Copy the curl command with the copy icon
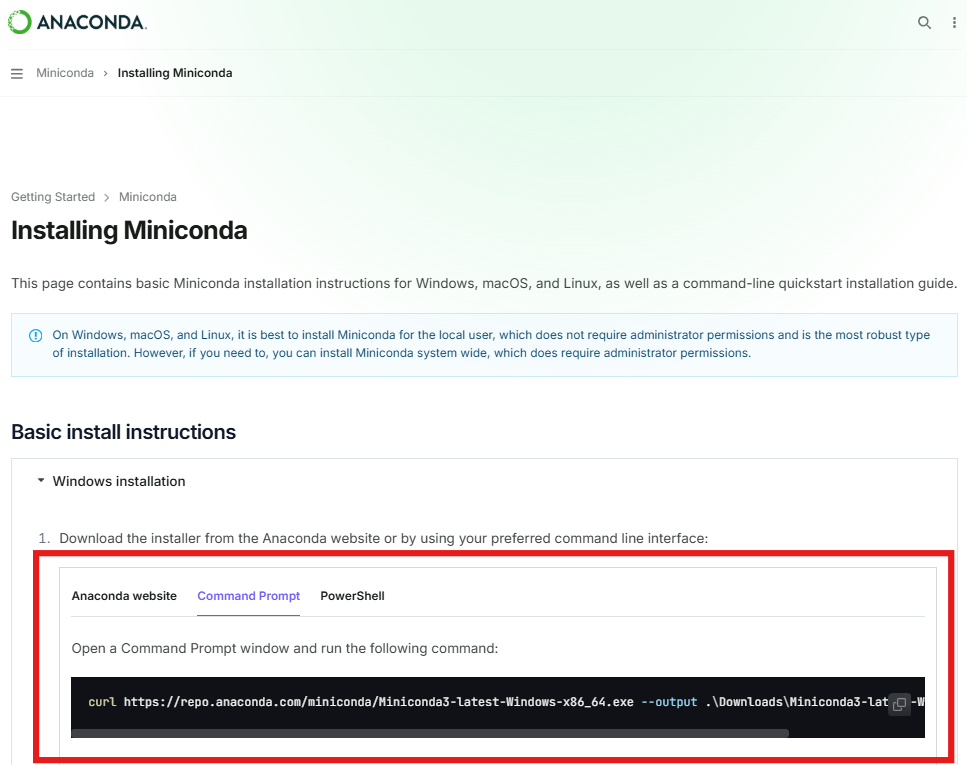This screenshot has height=765, width=967. (899, 704)
